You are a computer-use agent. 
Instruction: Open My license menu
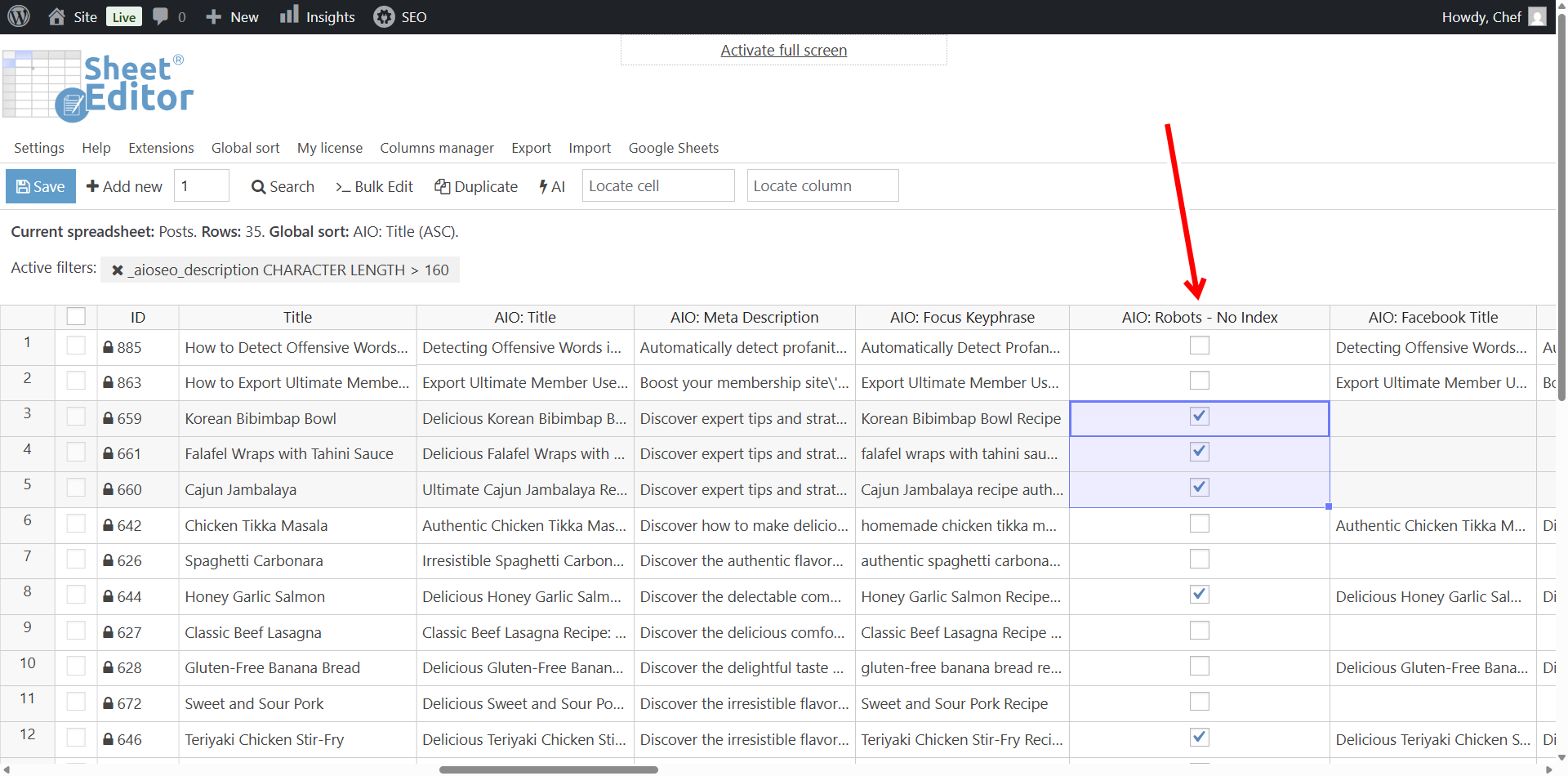[x=330, y=148]
